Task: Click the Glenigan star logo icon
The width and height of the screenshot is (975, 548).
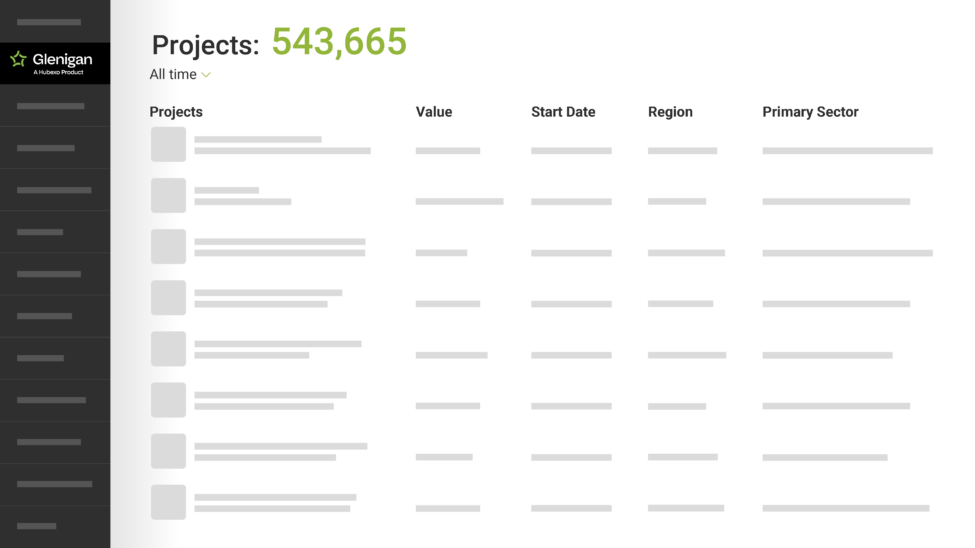Action: point(18,60)
